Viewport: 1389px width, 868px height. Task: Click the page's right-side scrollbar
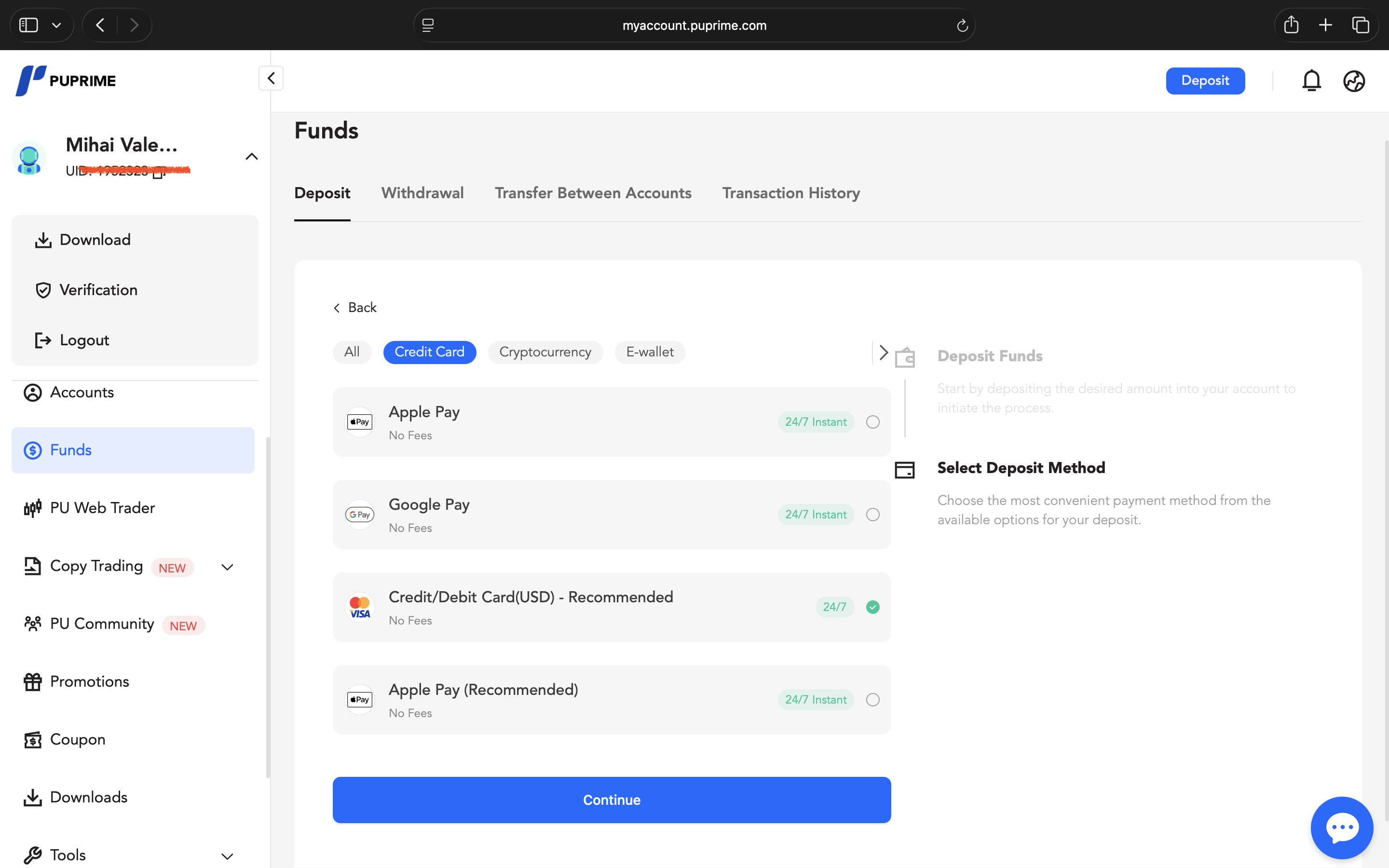tap(1386, 479)
